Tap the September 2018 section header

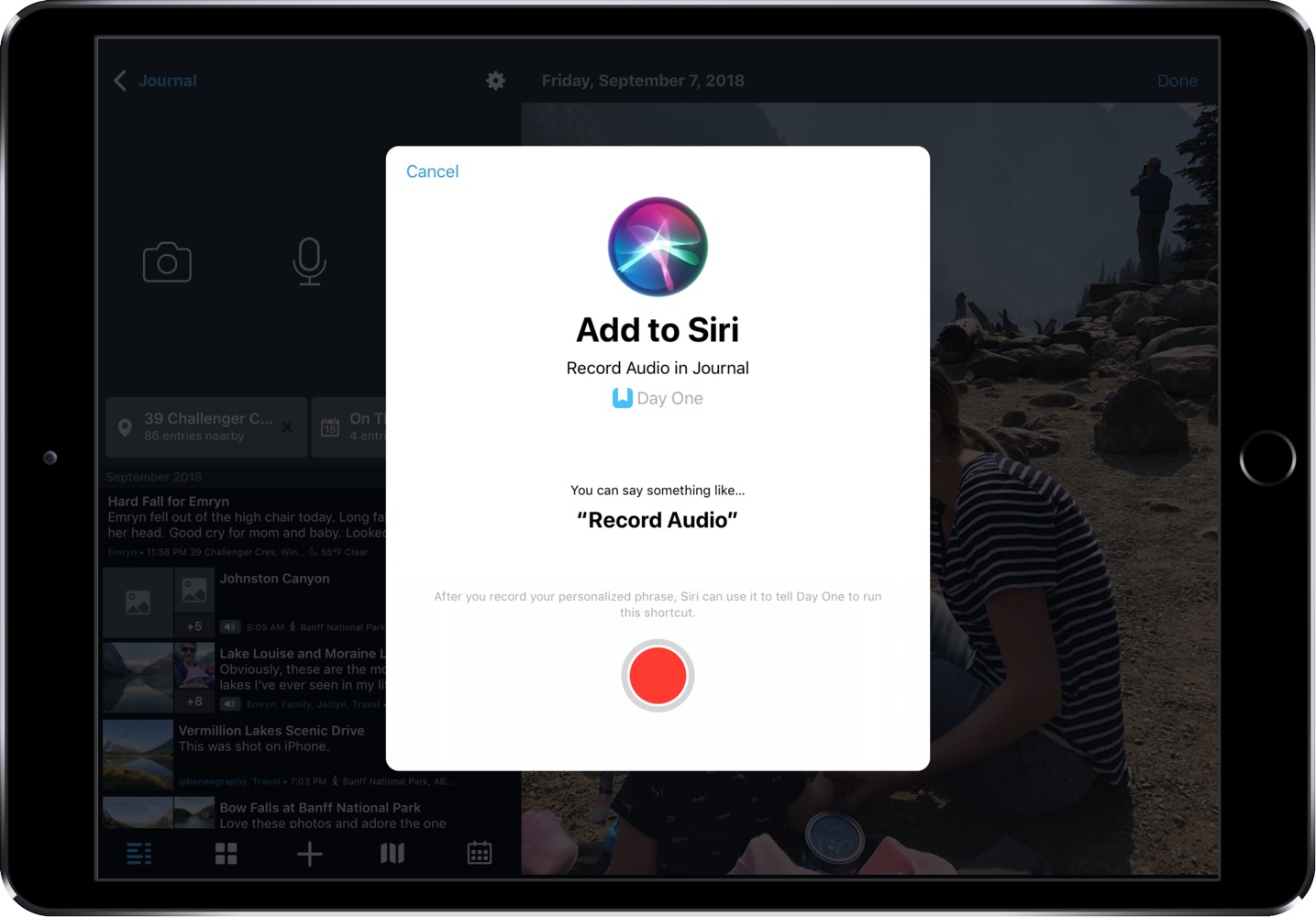[154, 477]
